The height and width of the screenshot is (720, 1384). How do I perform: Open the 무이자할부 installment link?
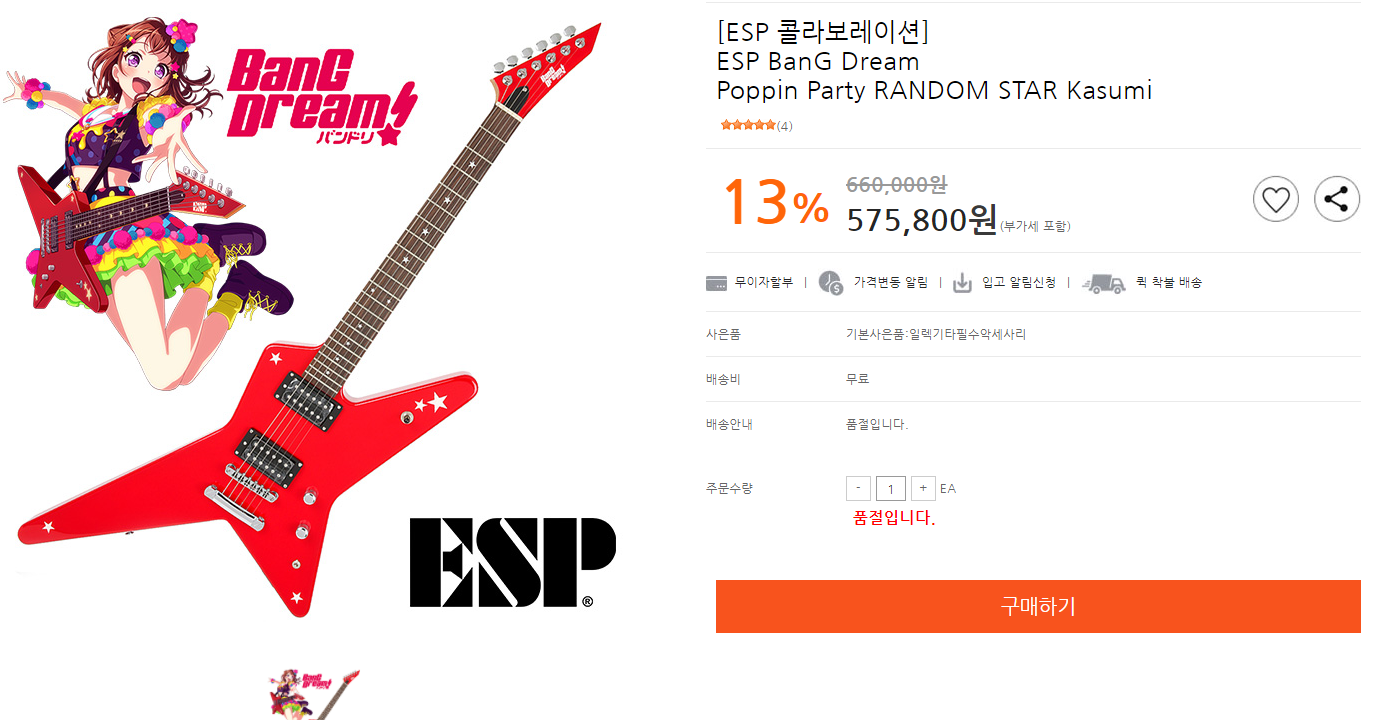pos(764,283)
